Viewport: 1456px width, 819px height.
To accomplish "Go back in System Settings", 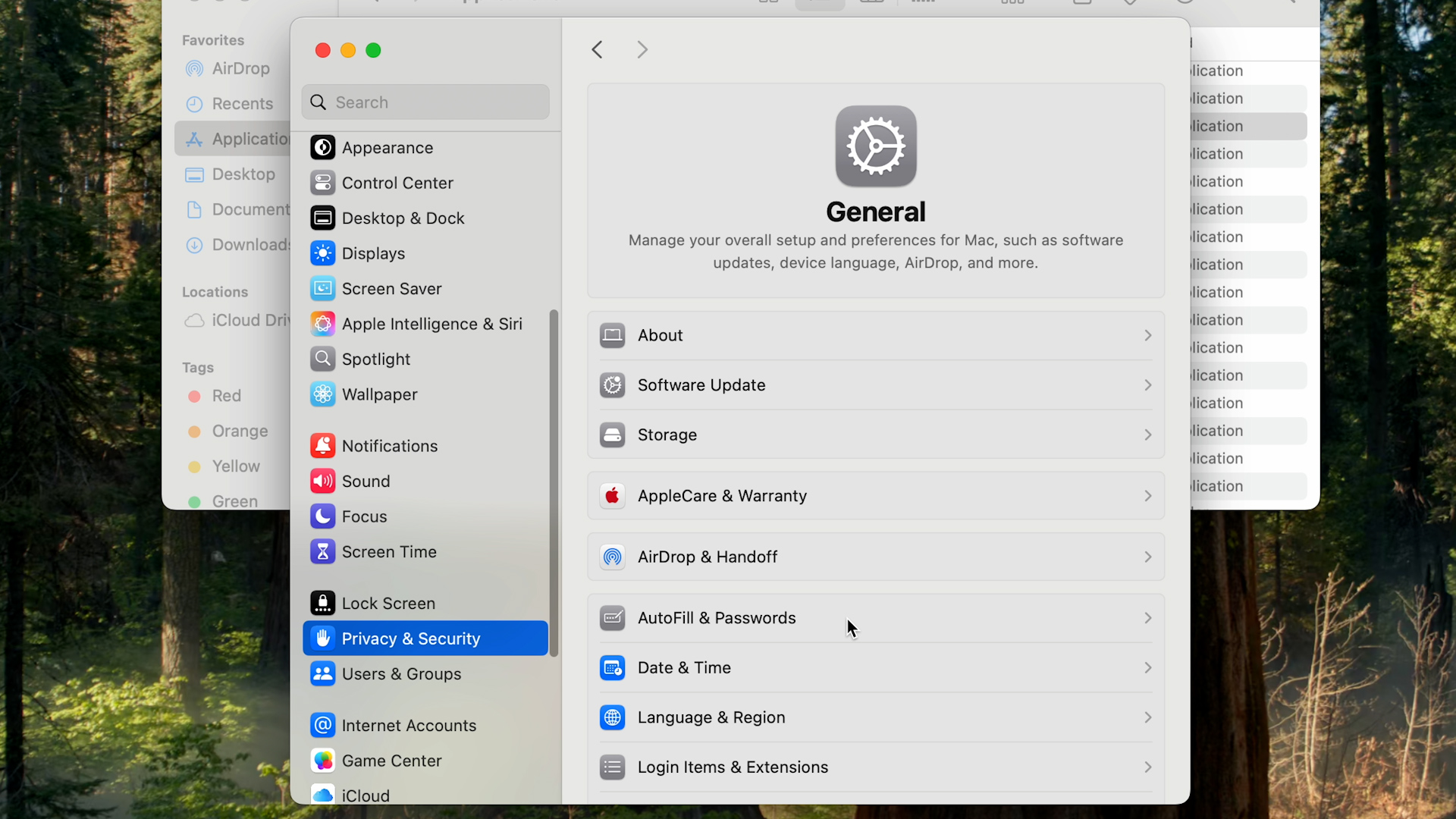I will click(x=598, y=50).
